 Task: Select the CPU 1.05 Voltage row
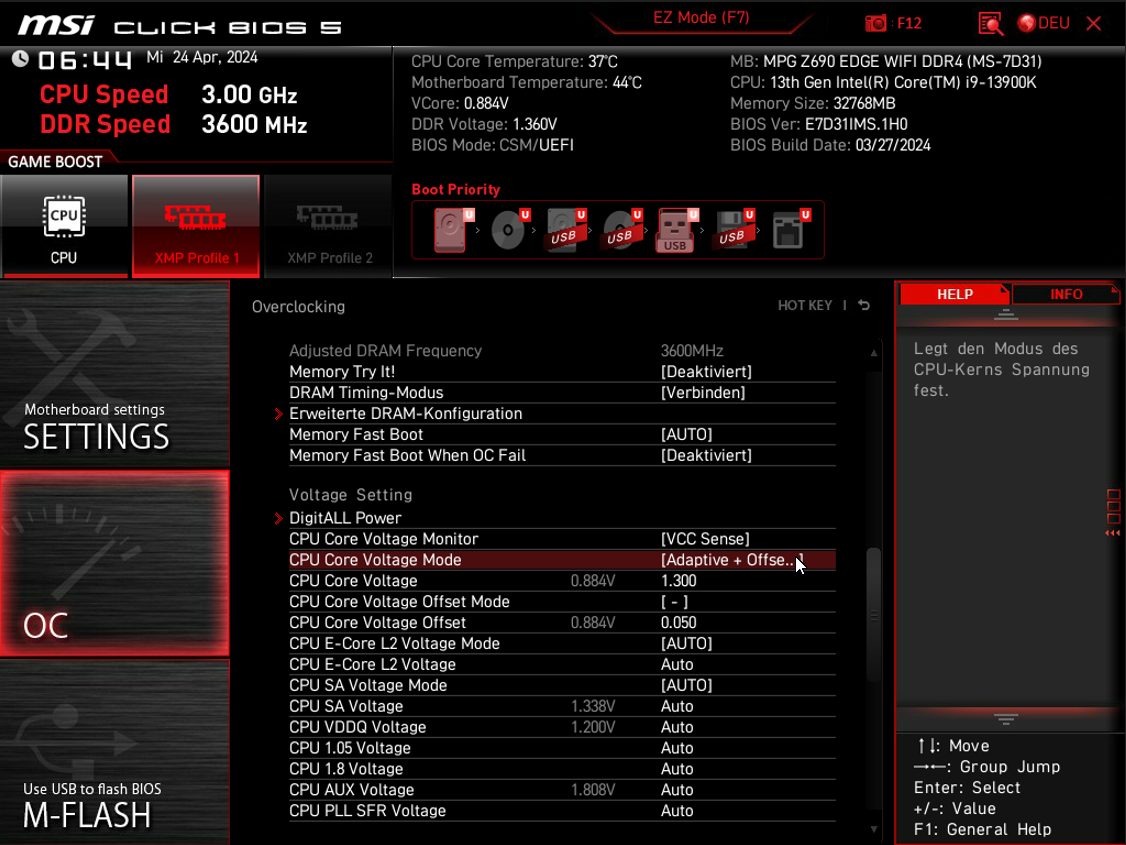pos(562,748)
